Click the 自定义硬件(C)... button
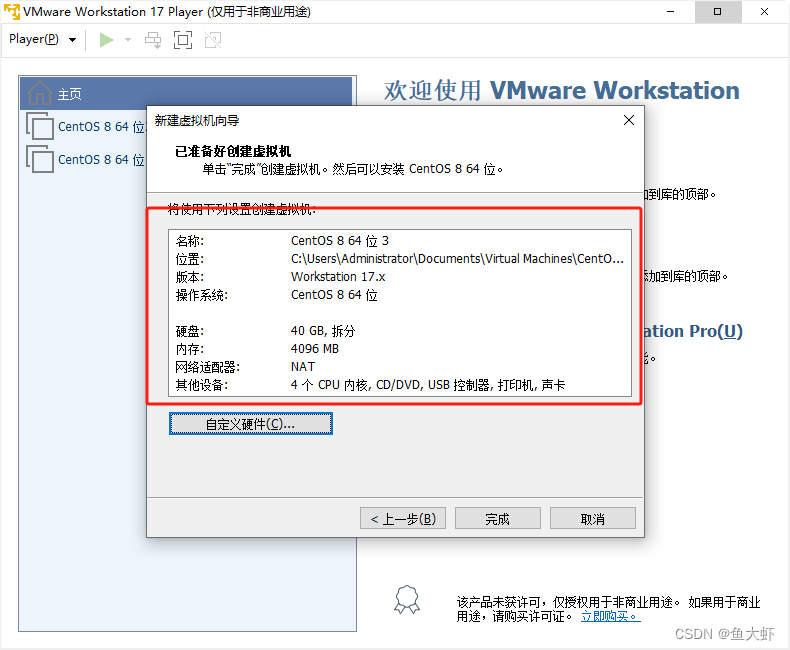Screen dimensions: 790x650 (250, 424)
